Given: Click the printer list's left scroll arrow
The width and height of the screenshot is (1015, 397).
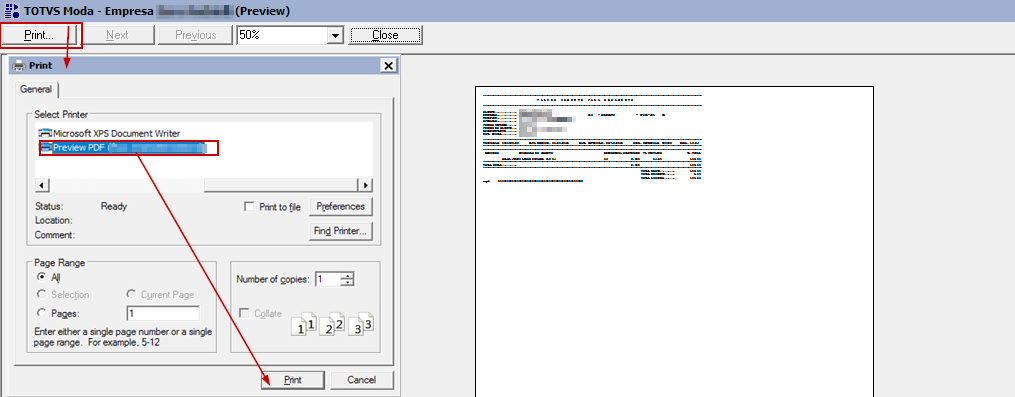Looking at the screenshot, I should tap(41, 186).
